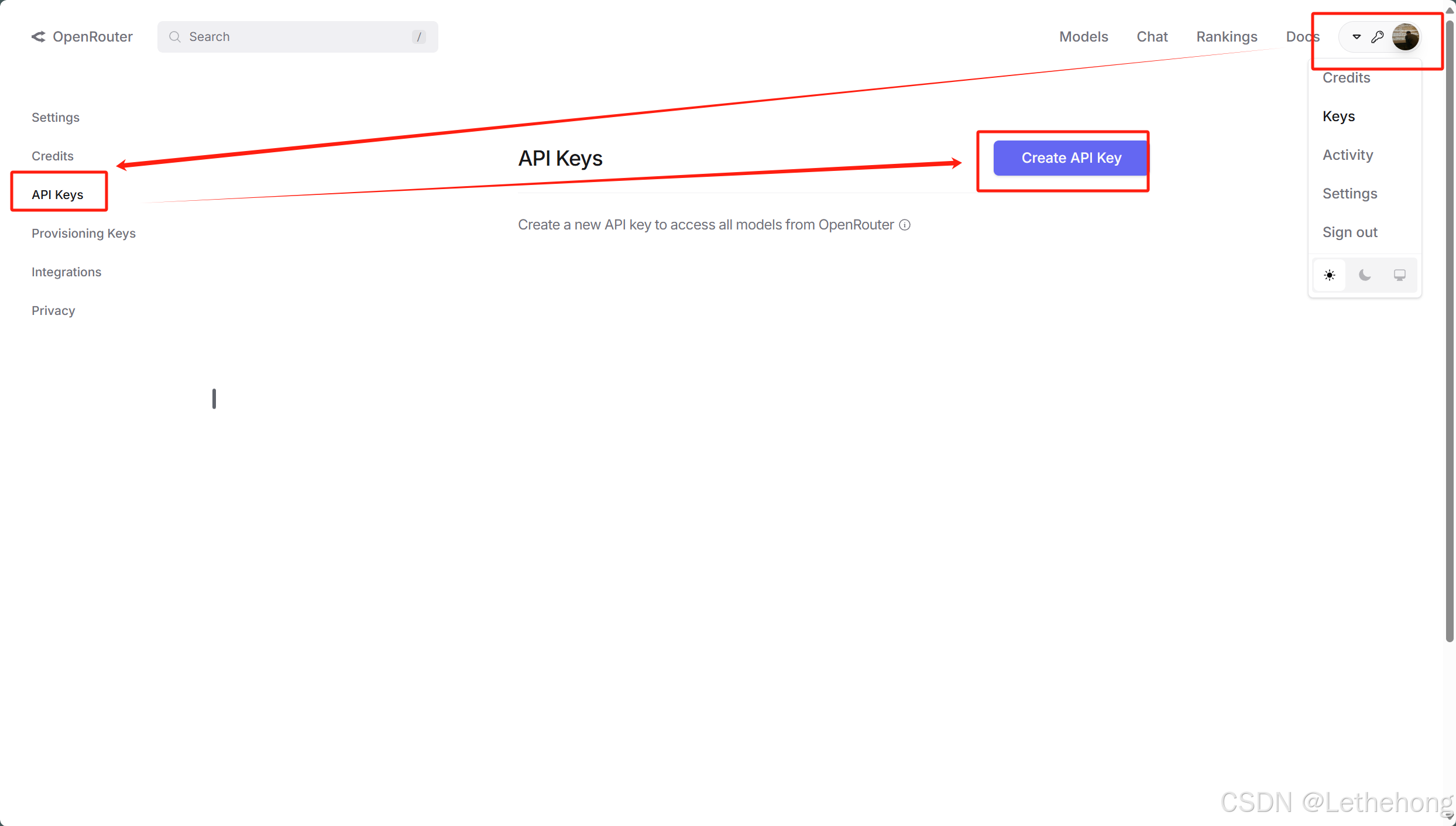Open Provisioning Keys in the sidebar
Image resolution: width=1456 pixels, height=826 pixels.
pyautogui.click(x=84, y=234)
